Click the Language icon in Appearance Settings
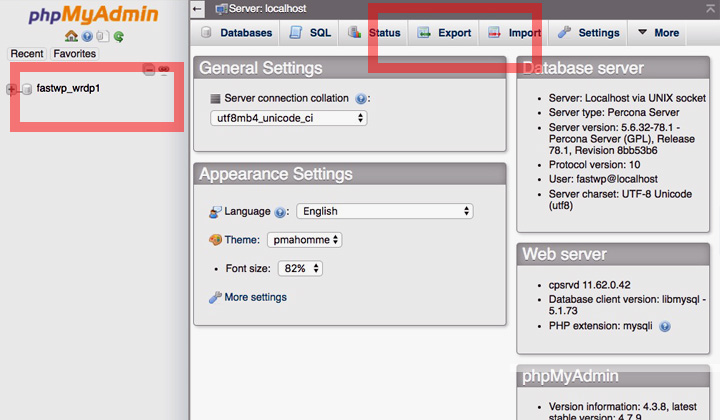The width and height of the screenshot is (720, 420). coord(215,212)
